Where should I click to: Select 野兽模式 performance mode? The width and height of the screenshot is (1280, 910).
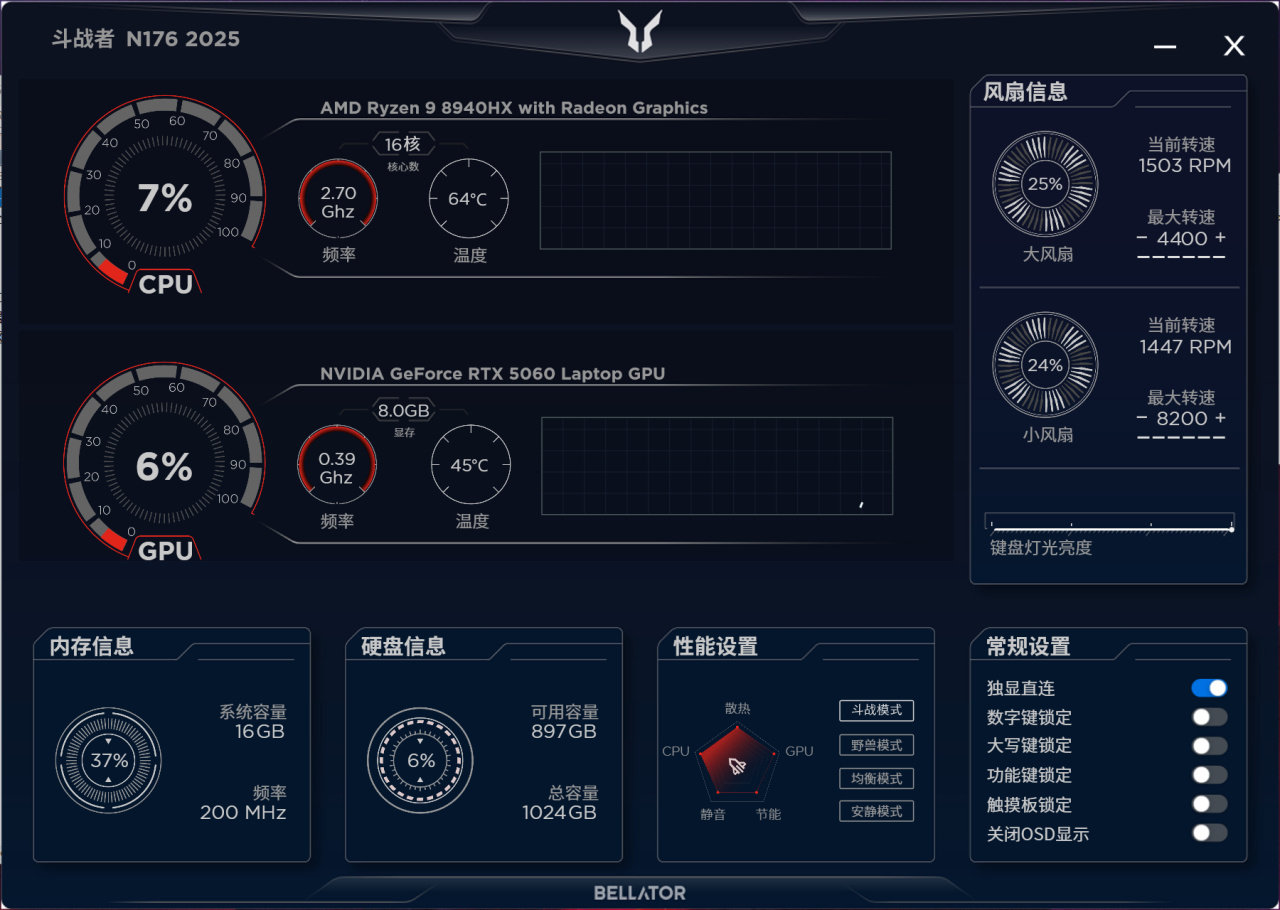[876, 745]
